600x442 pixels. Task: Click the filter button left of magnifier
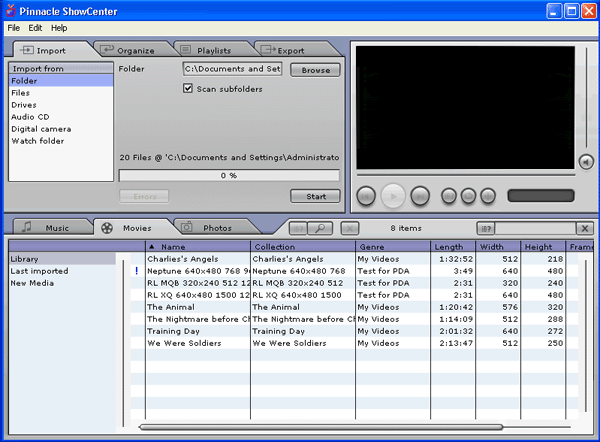click(x=298, y=228)
